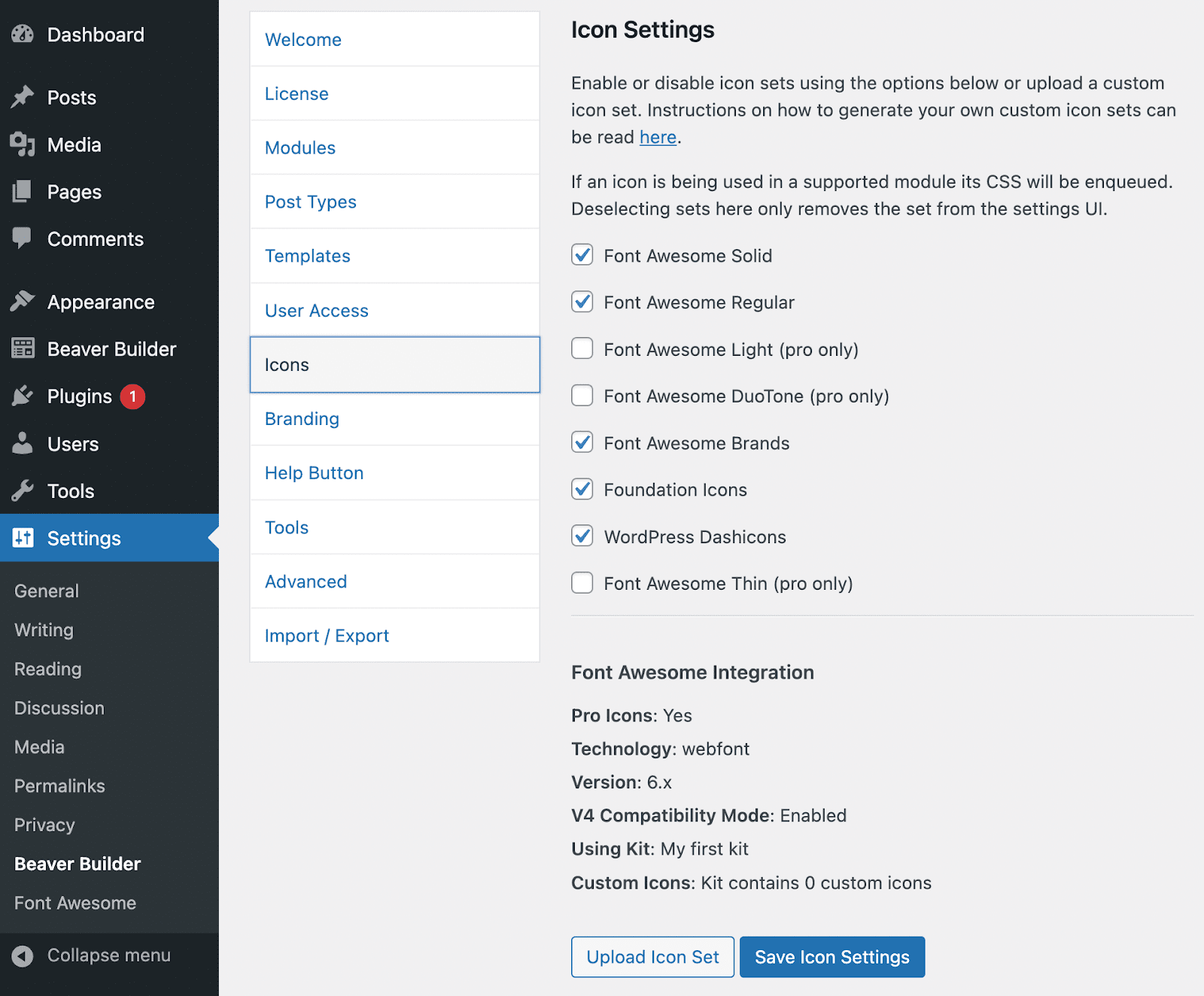Click the Users person icon
The width and height of the screenshot is (1204, 996).
pos(23,444)
